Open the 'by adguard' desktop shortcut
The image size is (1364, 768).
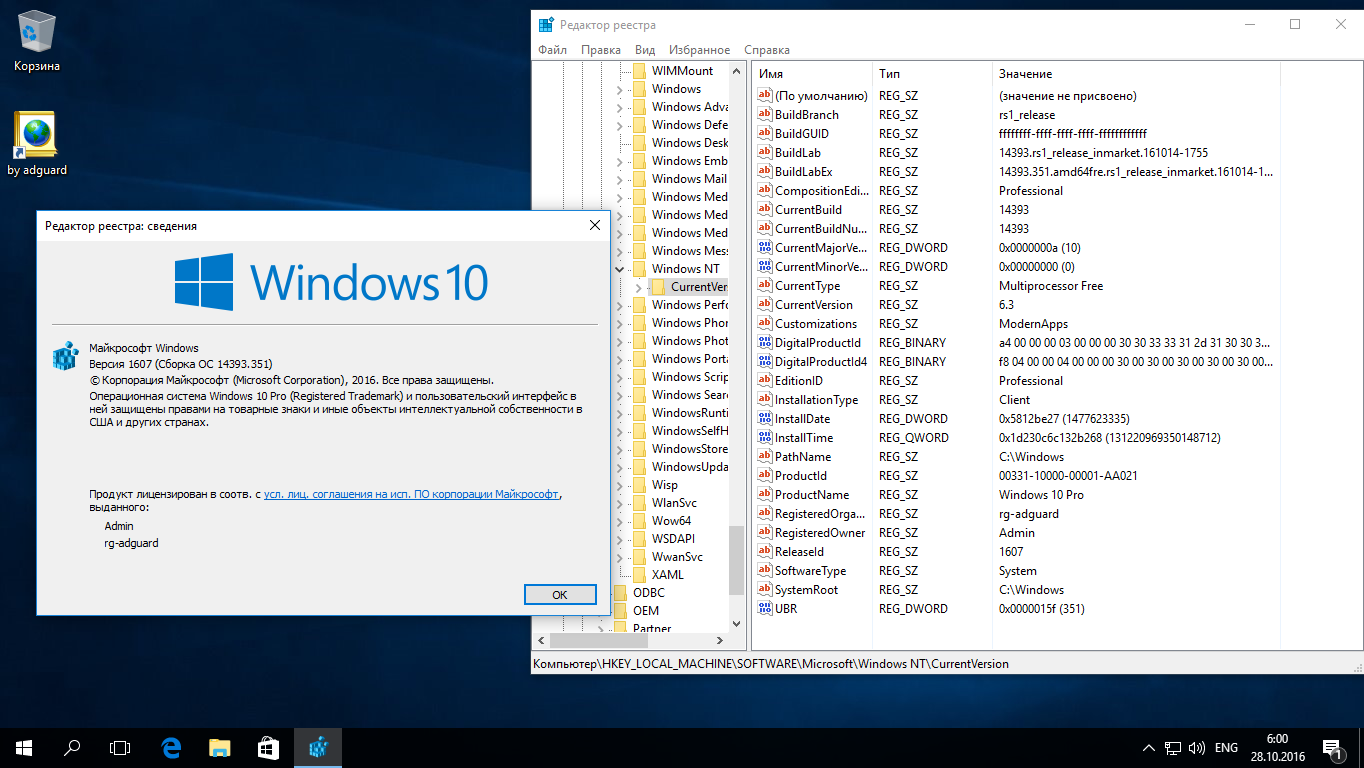(x=37, y=143)
